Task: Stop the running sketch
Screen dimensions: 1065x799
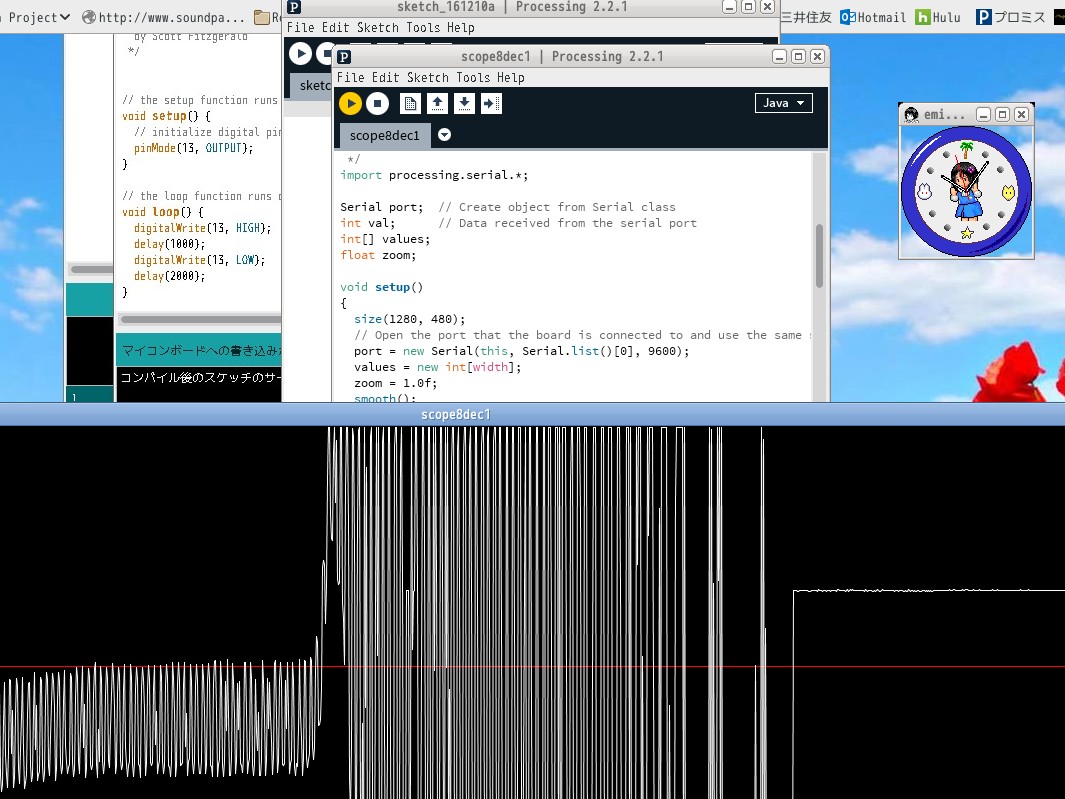Action: (x=378, y=103)
